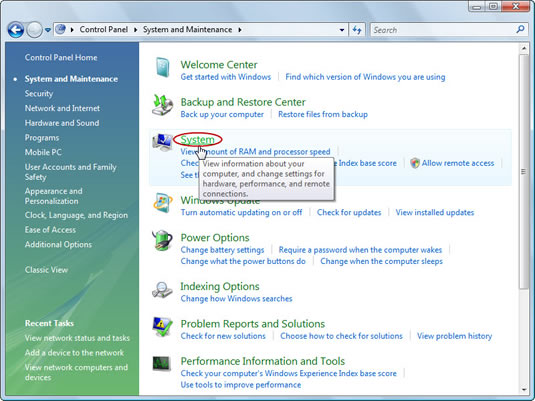Open User Accounts and Family Safety
This screenshot has width=535, height=401.
[70, 172]
